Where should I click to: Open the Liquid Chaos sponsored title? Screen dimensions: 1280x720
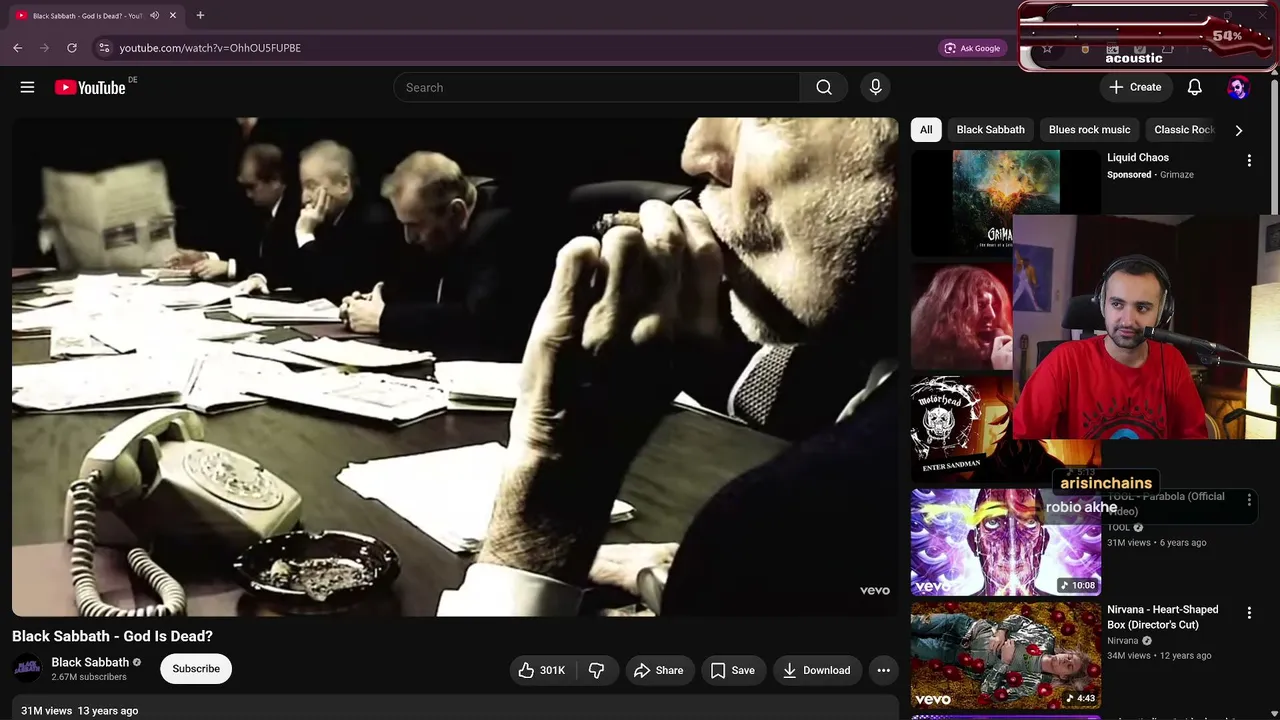pos(1138,157)
